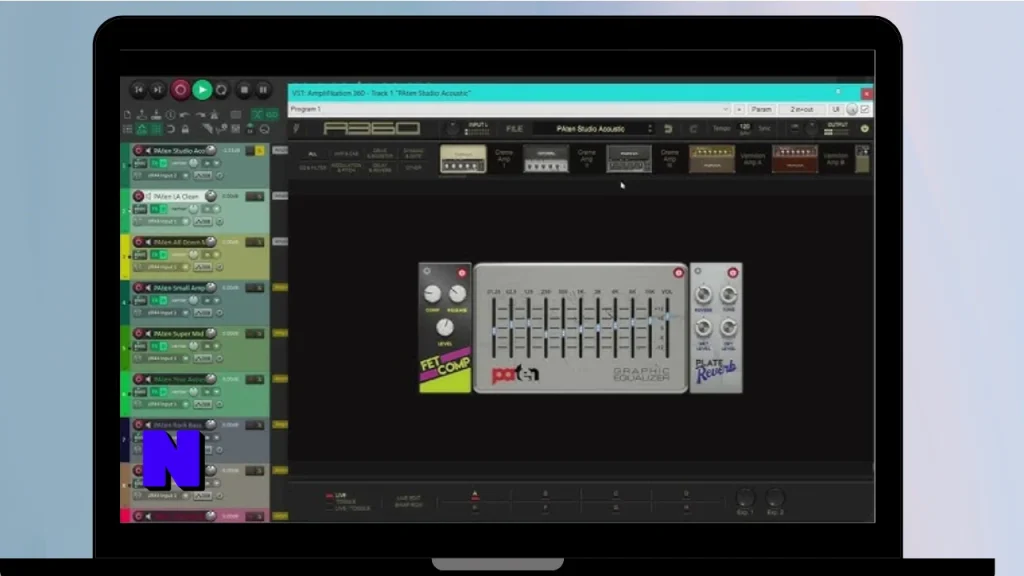Click the Param button in VST window
Screen dimensions: 1024x576
pos(761,110)
